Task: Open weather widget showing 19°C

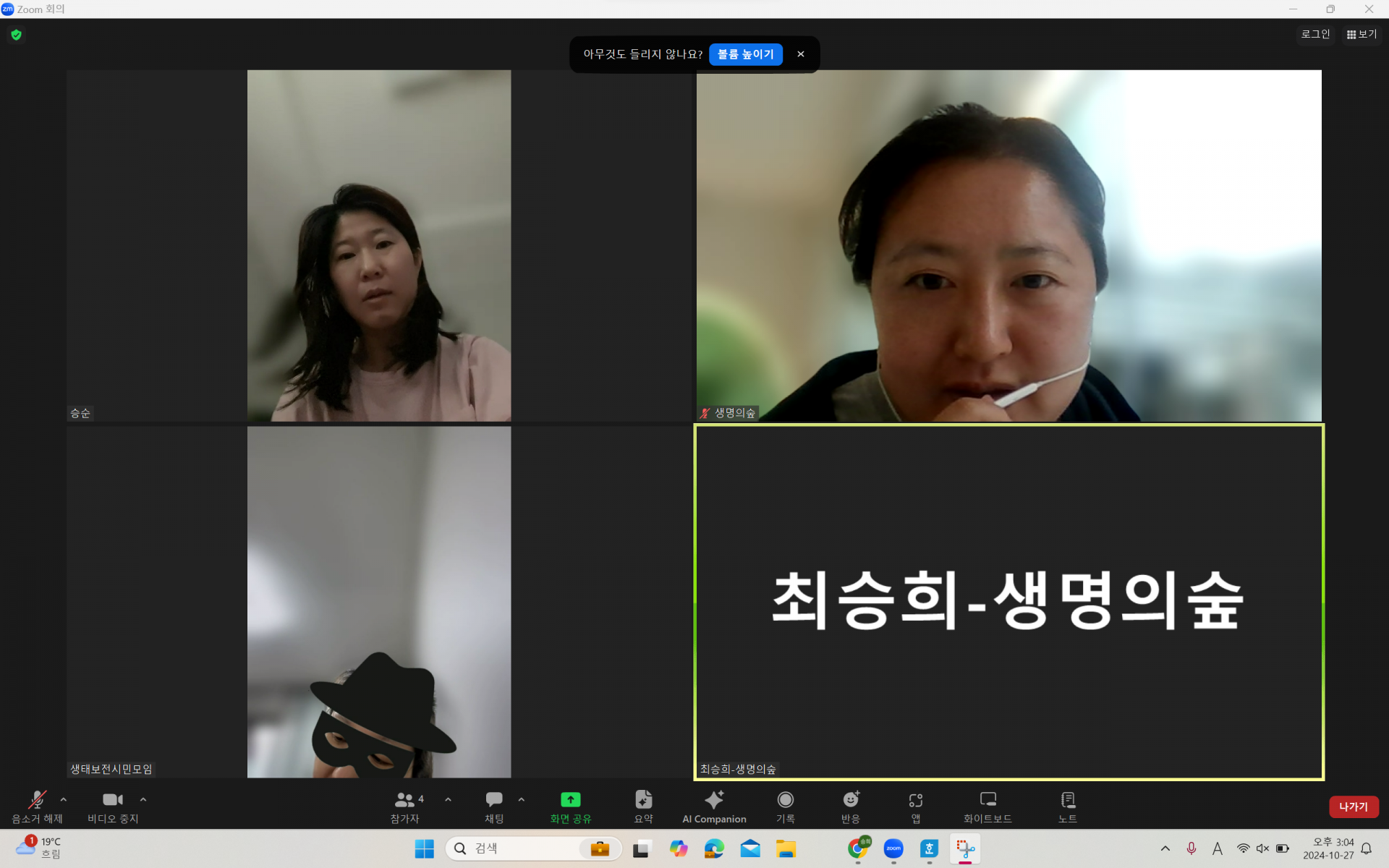Action: (x=38, y=848)
